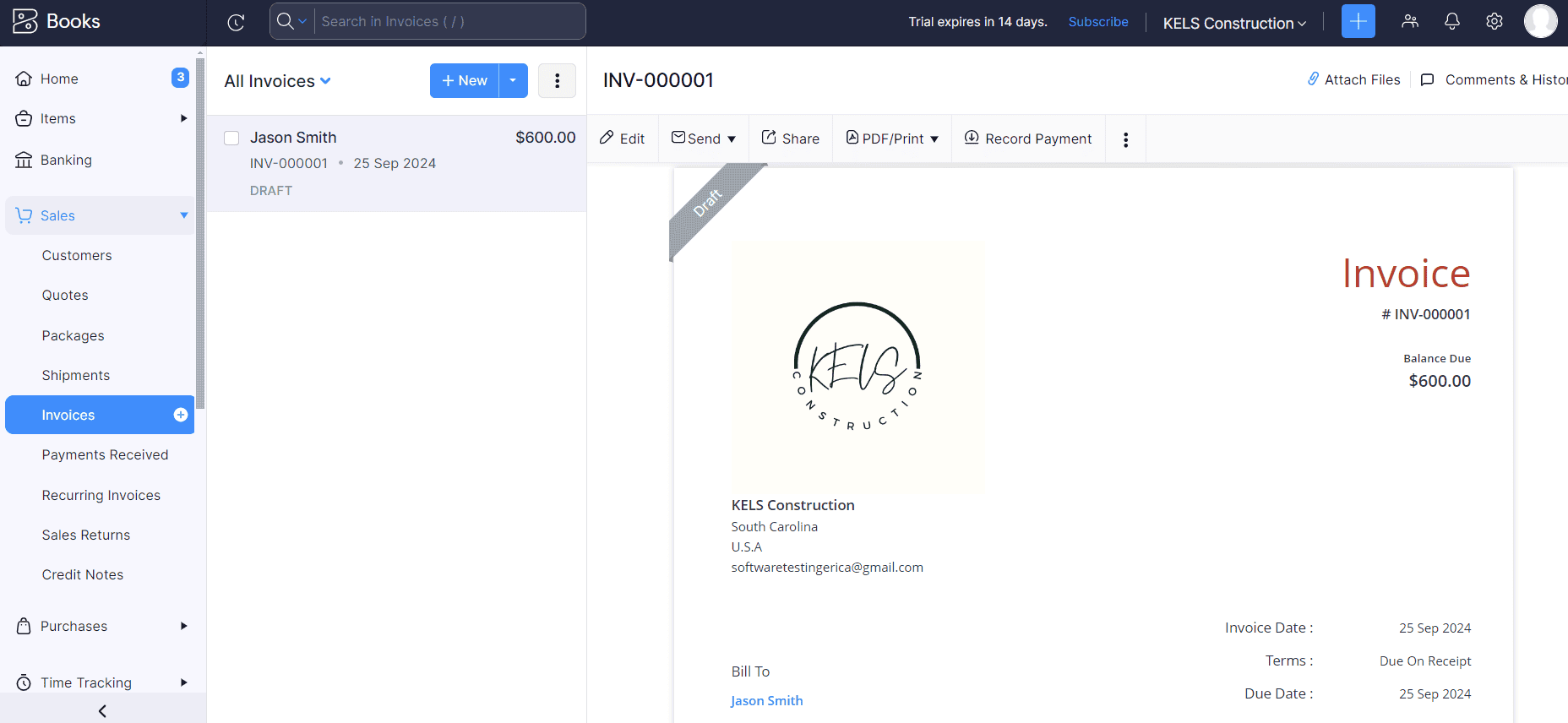This screenshot has height=723, width=1568.
Task: Collapse the sidebar with the chevron
Action: coord(102,711)
